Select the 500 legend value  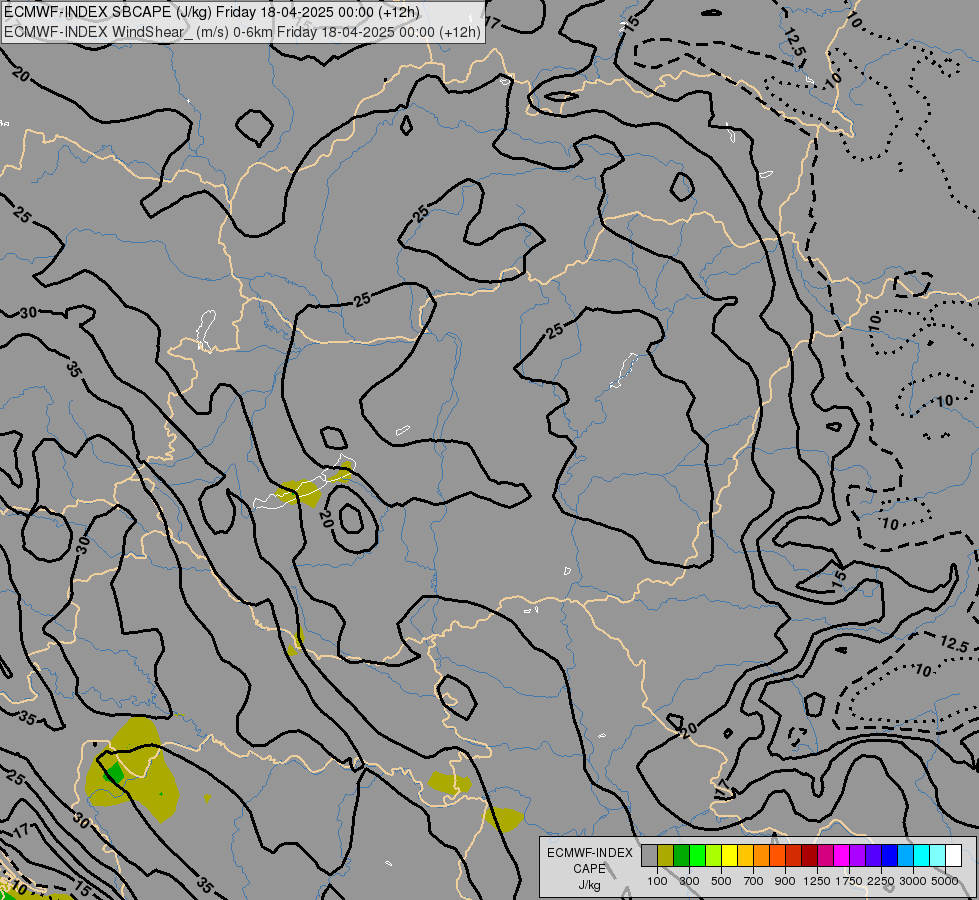[x=721, y=881]
